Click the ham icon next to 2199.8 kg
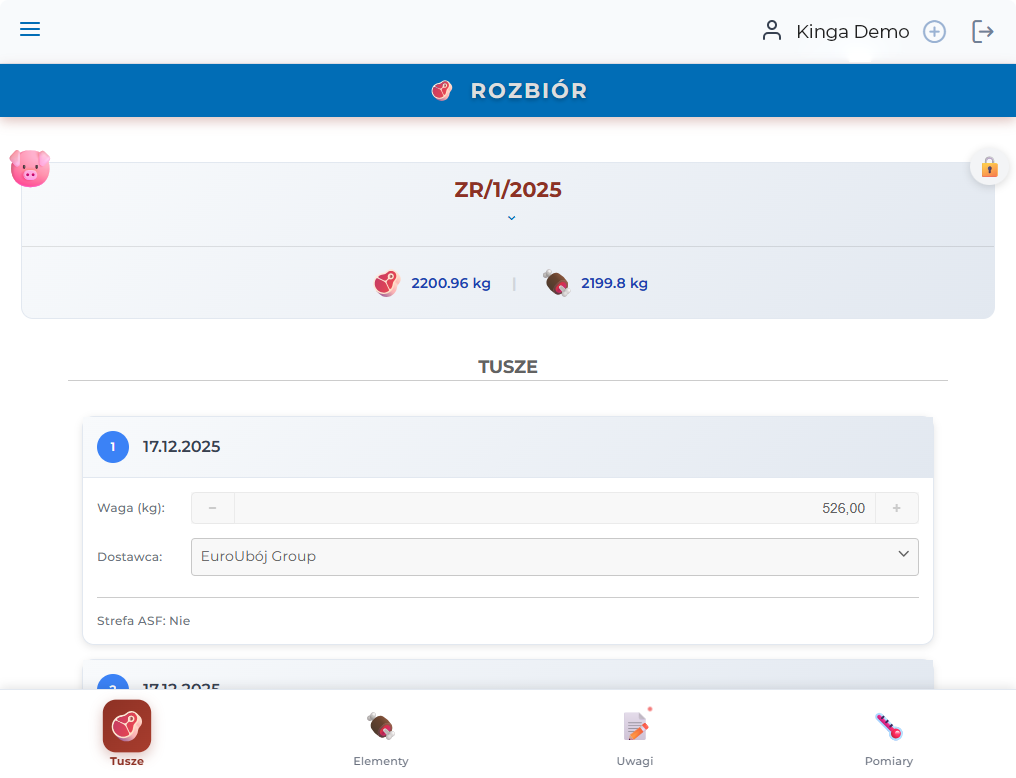1016x778 pixels. click(556, 283)
